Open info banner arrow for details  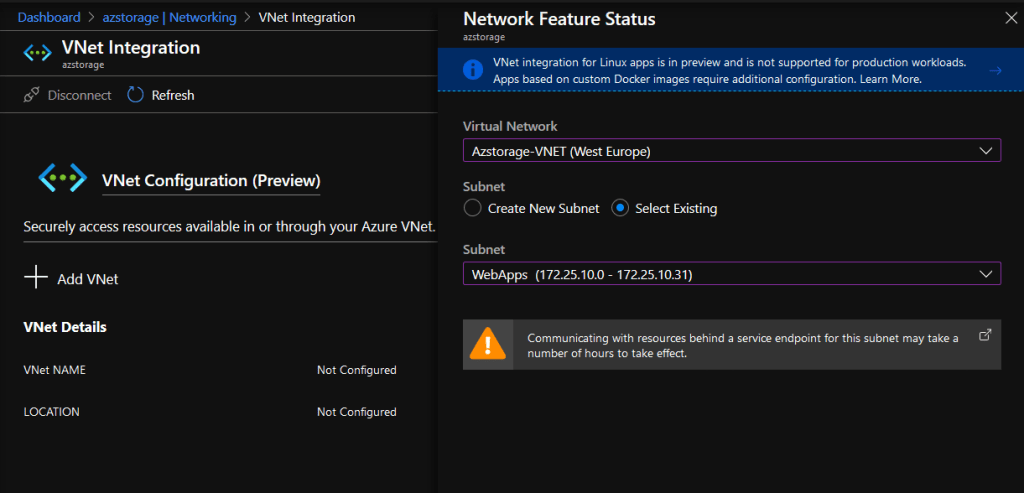(x=996, y=70)
